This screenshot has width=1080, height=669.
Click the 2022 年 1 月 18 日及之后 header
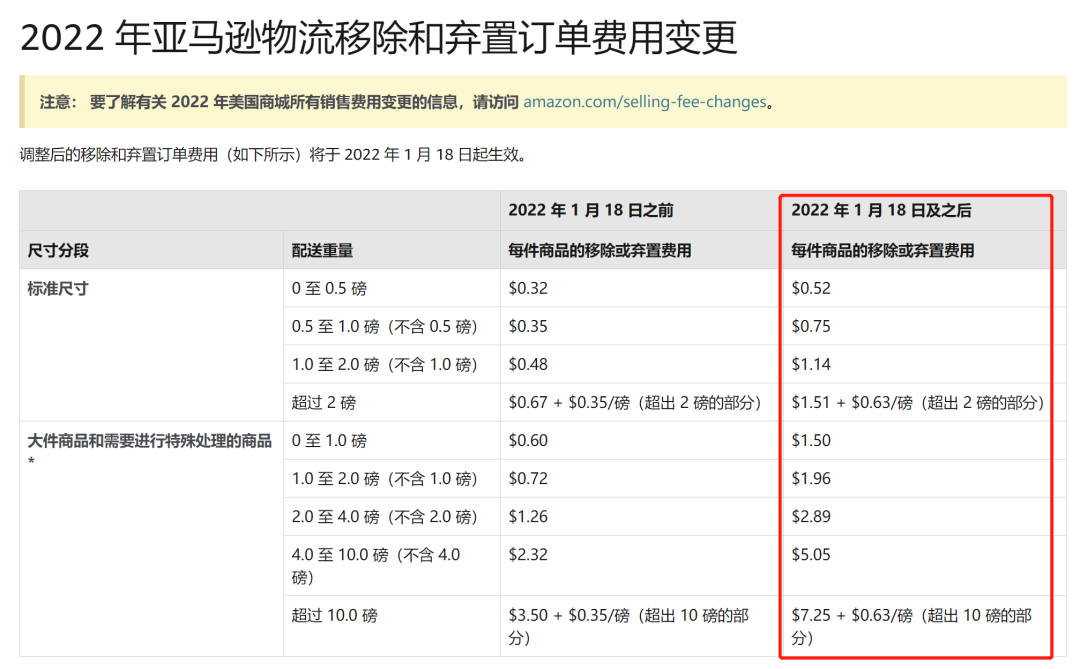881,210
